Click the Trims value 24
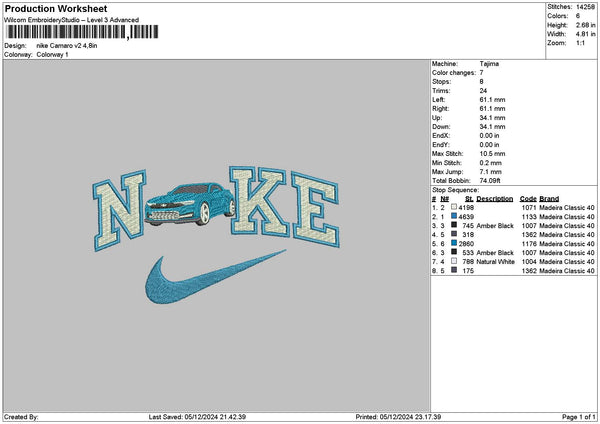The image size is (600, 424). coord(483,91)
